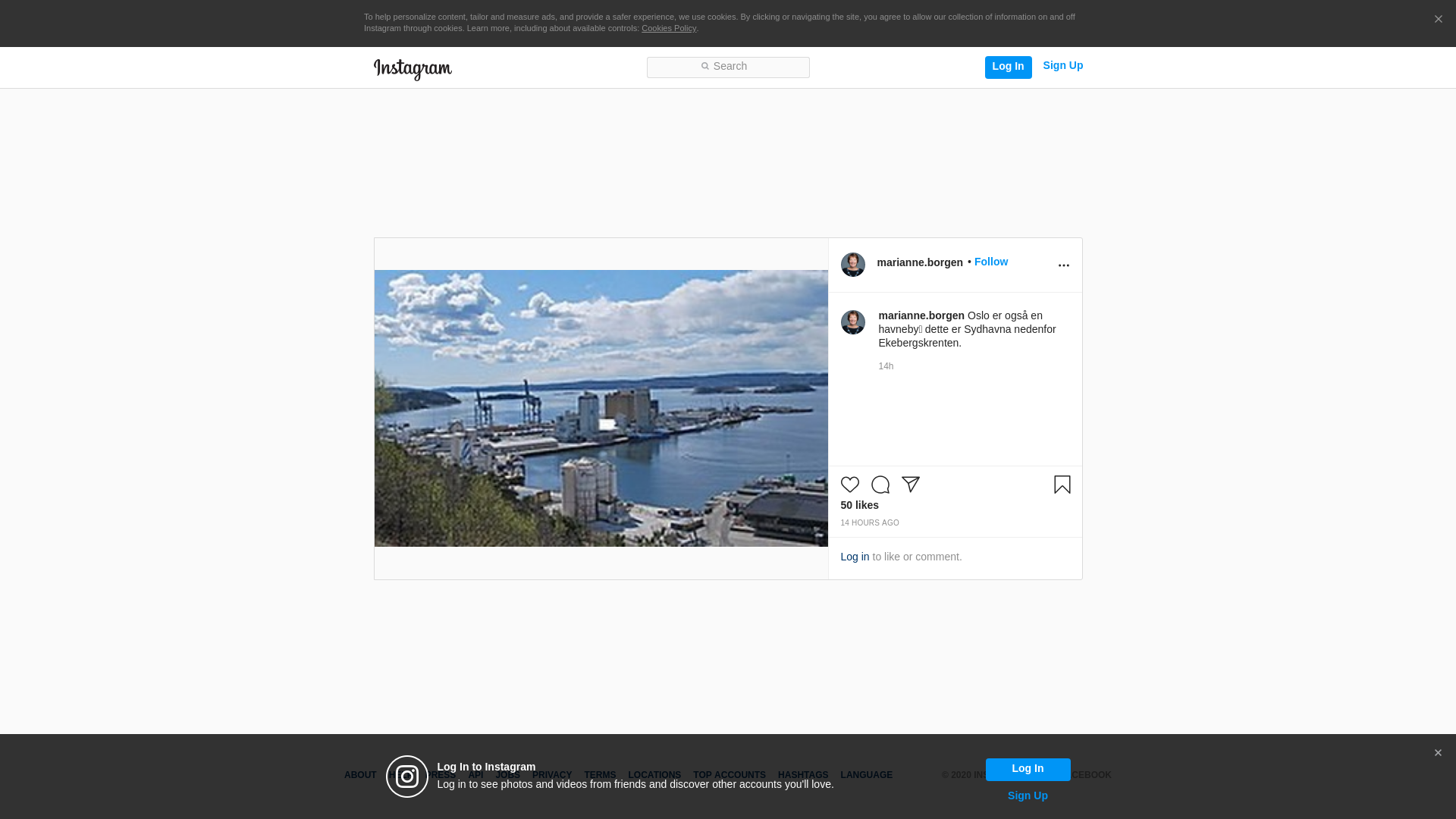This screenshot has height=819, width=1456.
Task: Open marianne.borgen username in post header
Action: coord(919,262)
